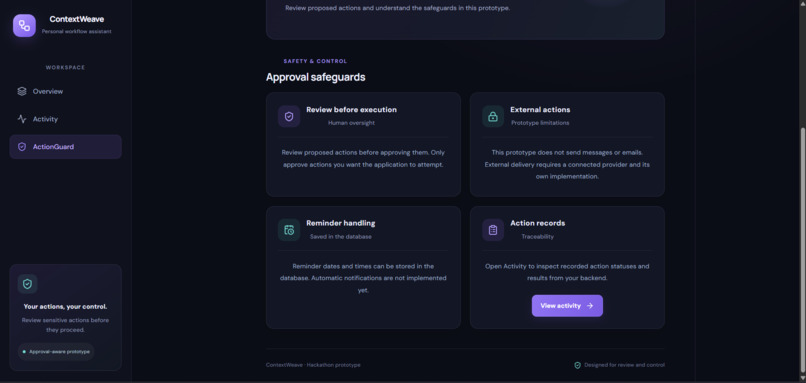Image resolution: width=806 pixels, height=383 pixels.
Task: Click the ActionGuard shield icon in sidebar
Action: (22, 147)
